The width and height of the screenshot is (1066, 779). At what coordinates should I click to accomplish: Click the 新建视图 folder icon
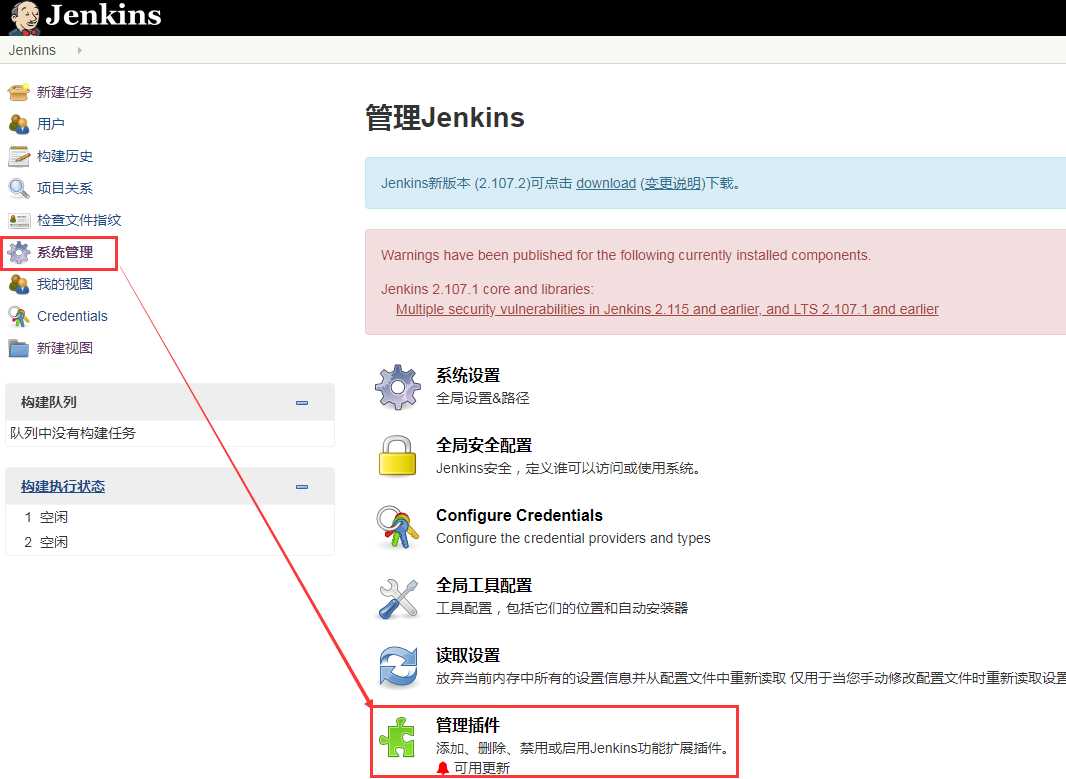pos(19,348)
